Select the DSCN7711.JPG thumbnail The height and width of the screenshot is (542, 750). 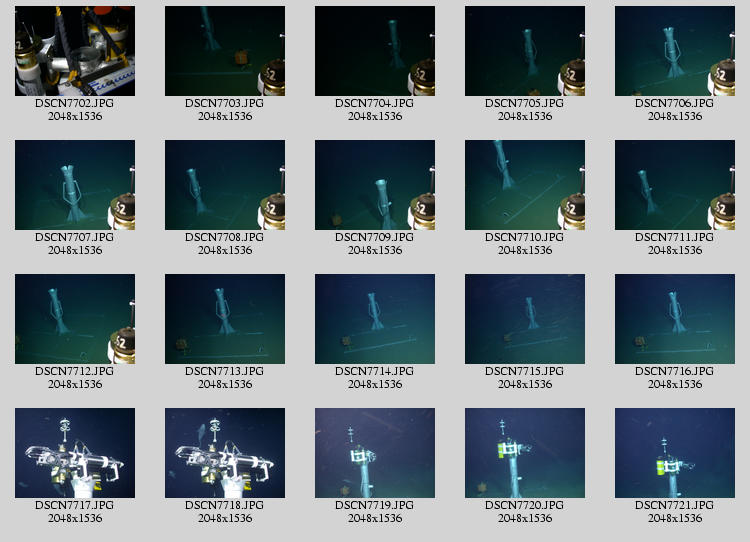675,185
